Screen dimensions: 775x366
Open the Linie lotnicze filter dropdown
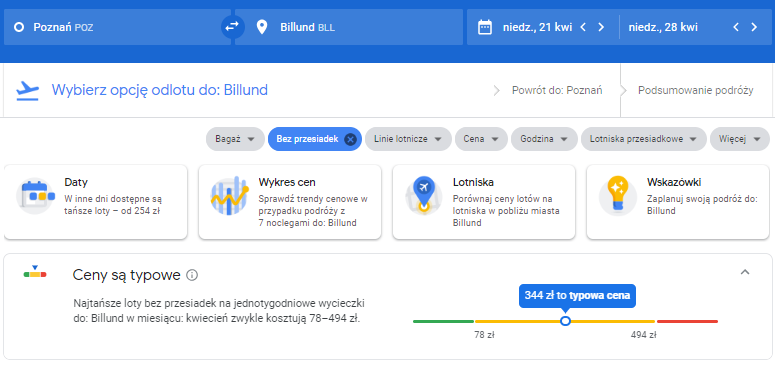(x=408, y=139)
